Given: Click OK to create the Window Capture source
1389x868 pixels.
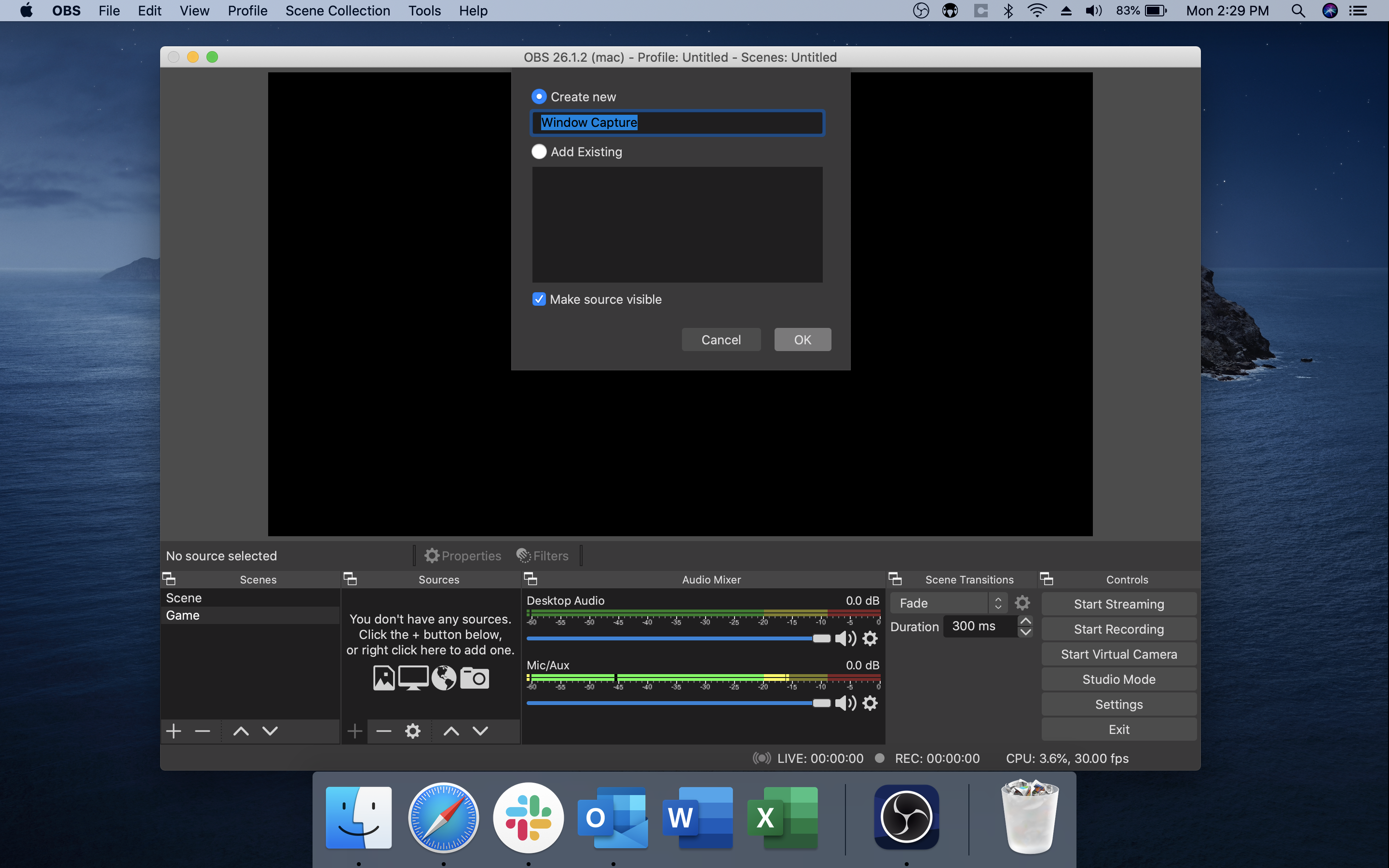Looking at the screenshot, I should (x=802, y=339).
